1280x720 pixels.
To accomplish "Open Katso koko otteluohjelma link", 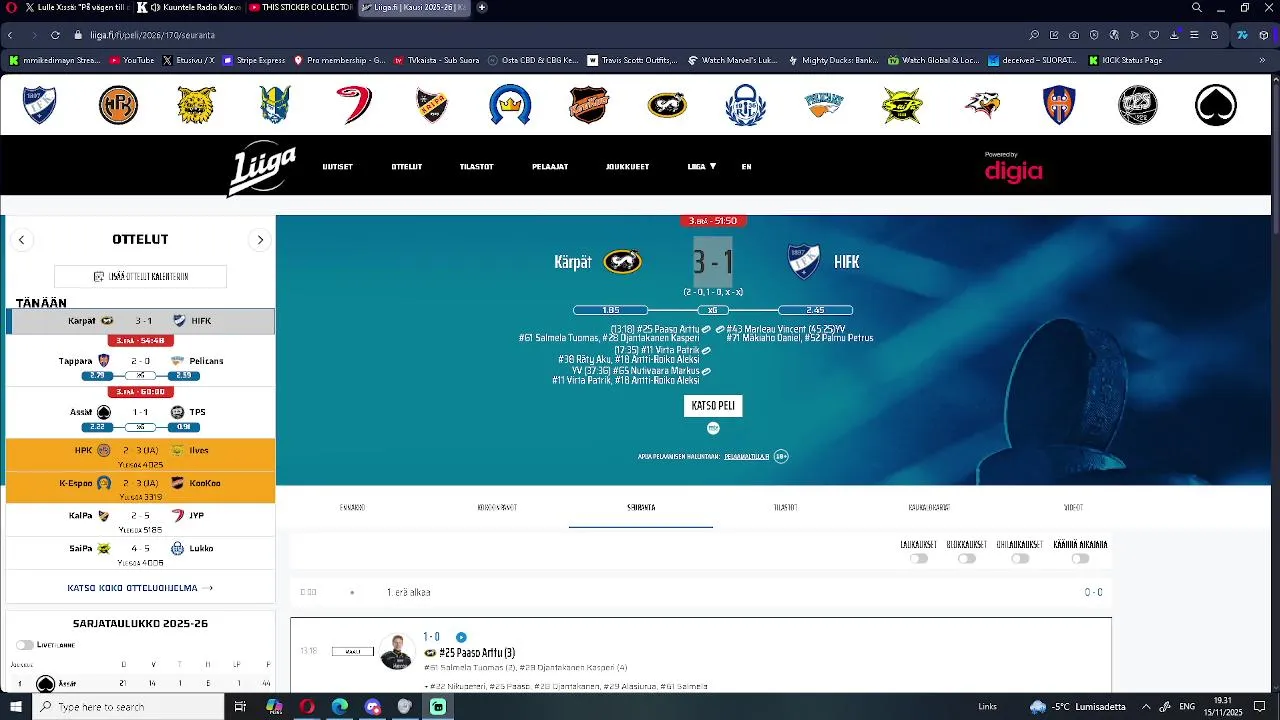I will pyautogui.click(x=140, y=588).
